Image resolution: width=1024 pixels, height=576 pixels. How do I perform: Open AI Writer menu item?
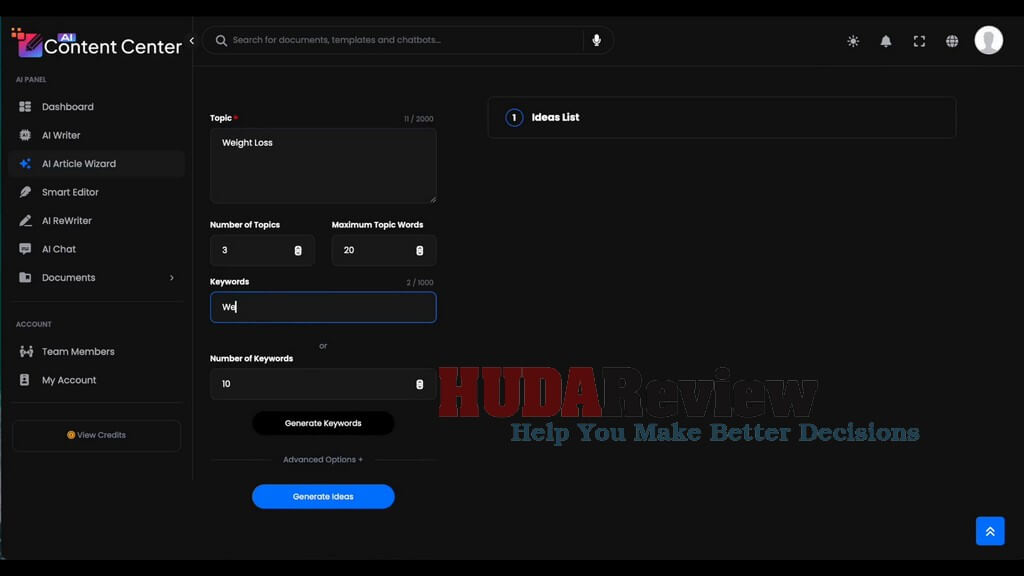(x=96, y=135)
